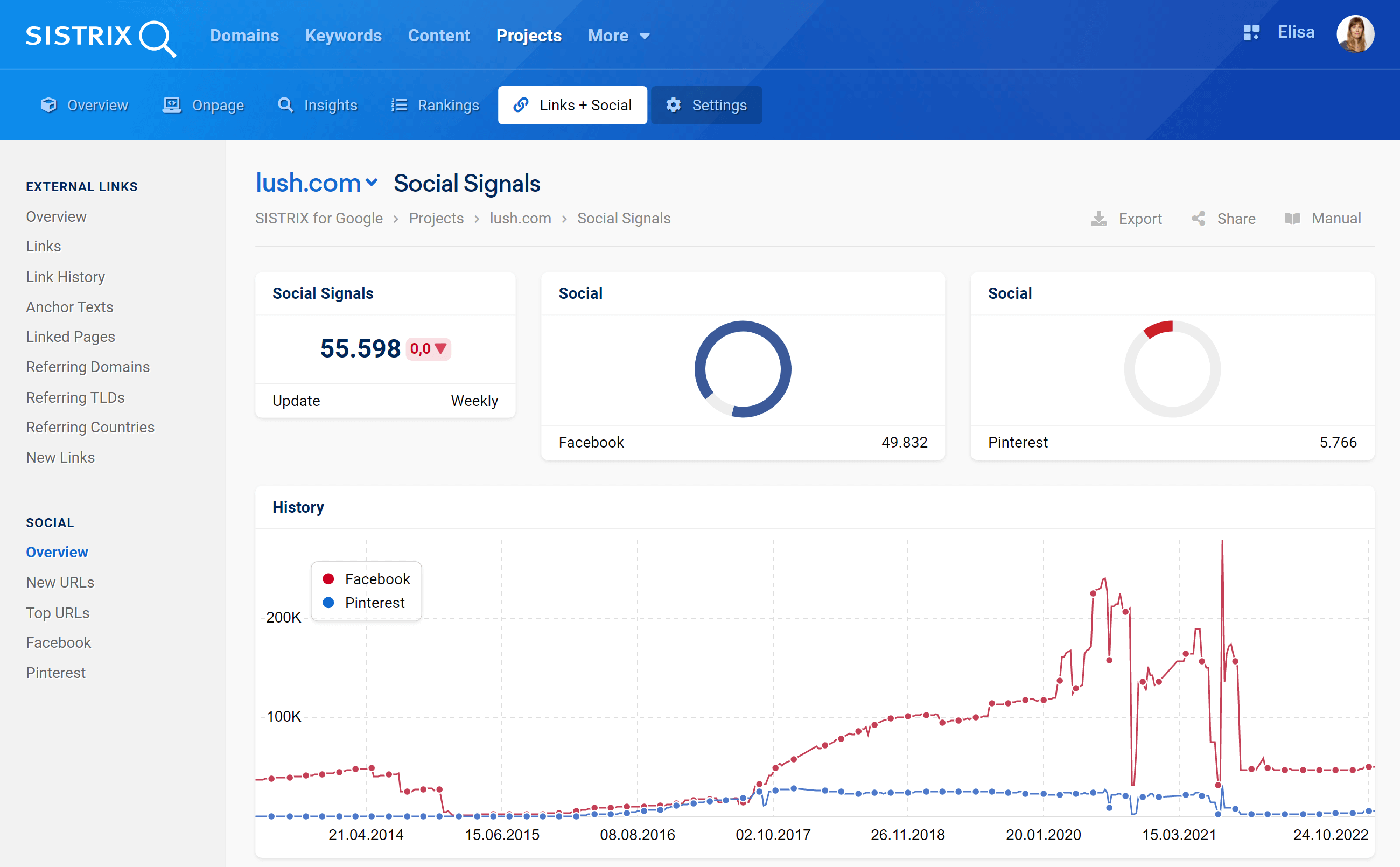Open Referring TLDs in sidebar

tap(75, 397)
